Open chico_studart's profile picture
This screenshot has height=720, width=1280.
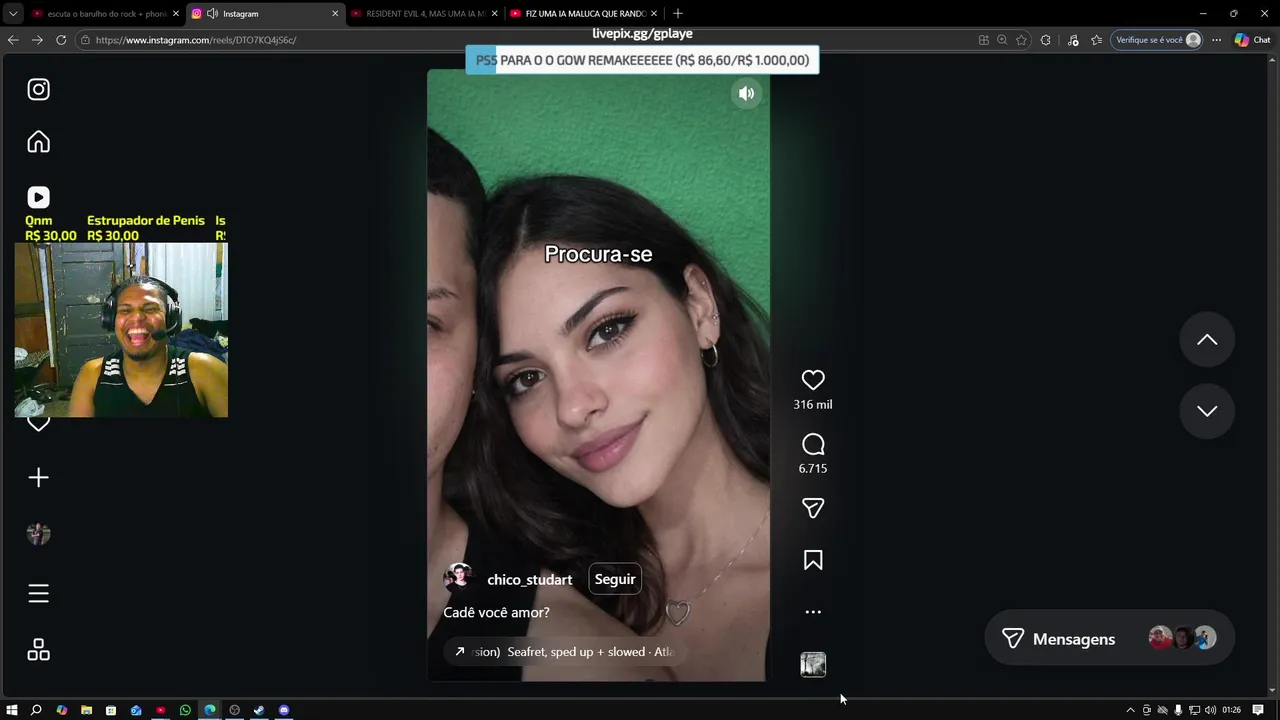point(458,578)
